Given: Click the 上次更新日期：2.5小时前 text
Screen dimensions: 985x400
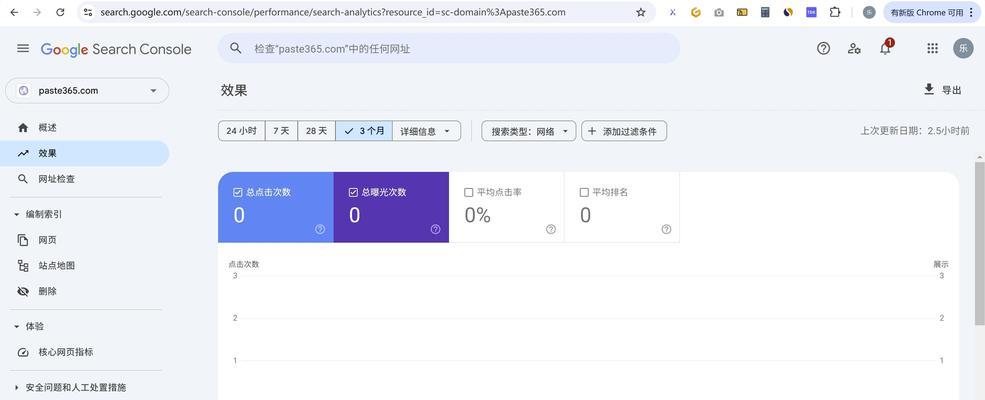Looking at the screenshot, I should pyautogui.click(x=915, y=131).
